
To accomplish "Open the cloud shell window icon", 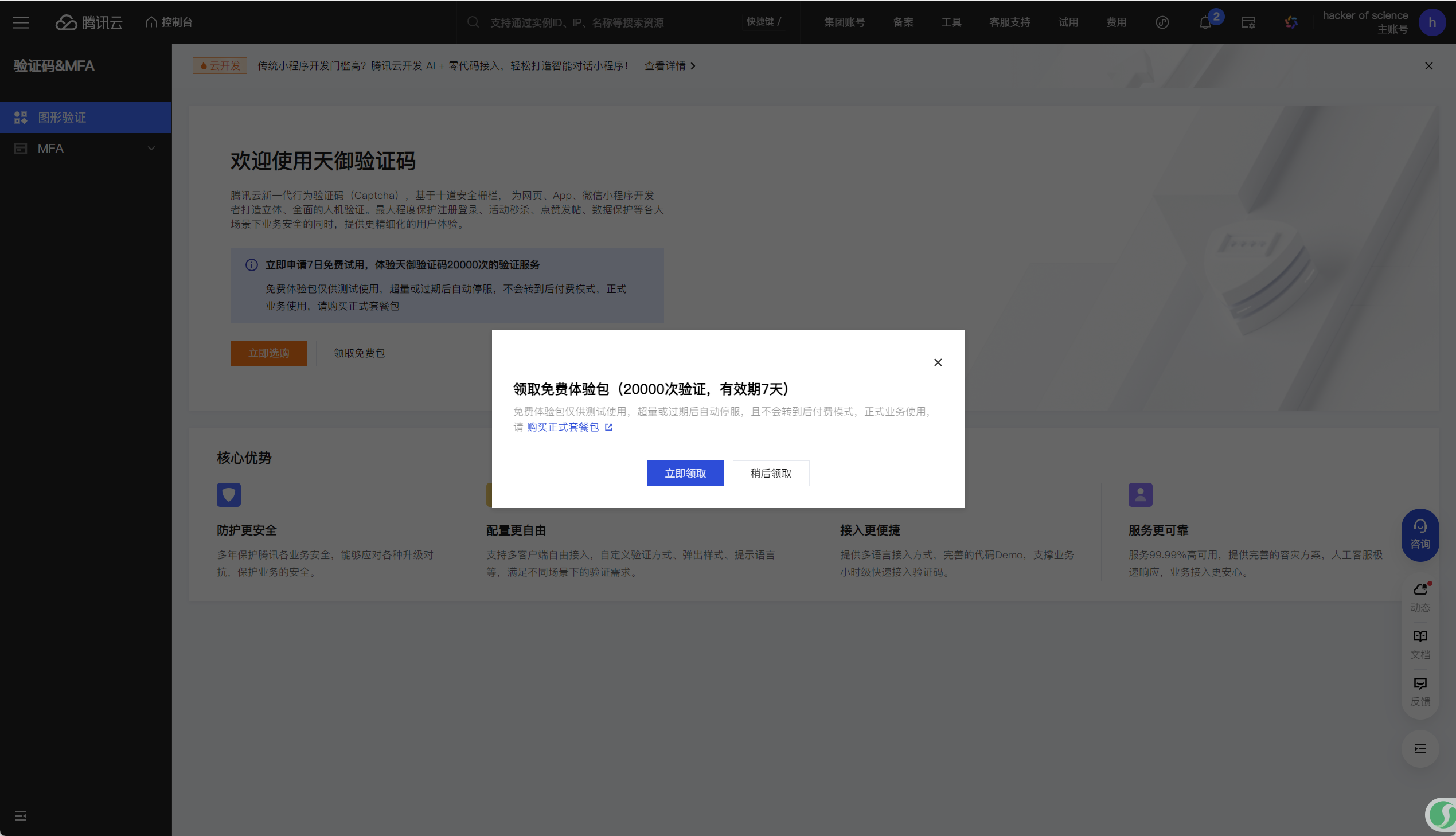I will pyautogui.click(x=1248, y=23).
